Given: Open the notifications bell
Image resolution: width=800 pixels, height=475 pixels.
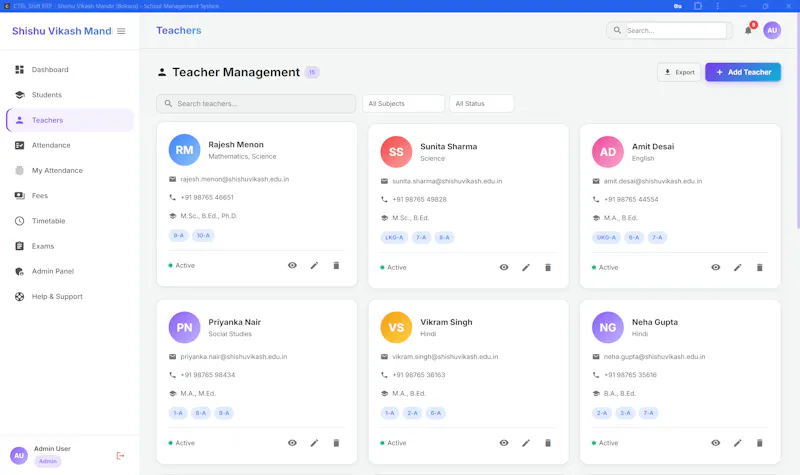Looking at the screenshot, I should click(x=748, y=30).
